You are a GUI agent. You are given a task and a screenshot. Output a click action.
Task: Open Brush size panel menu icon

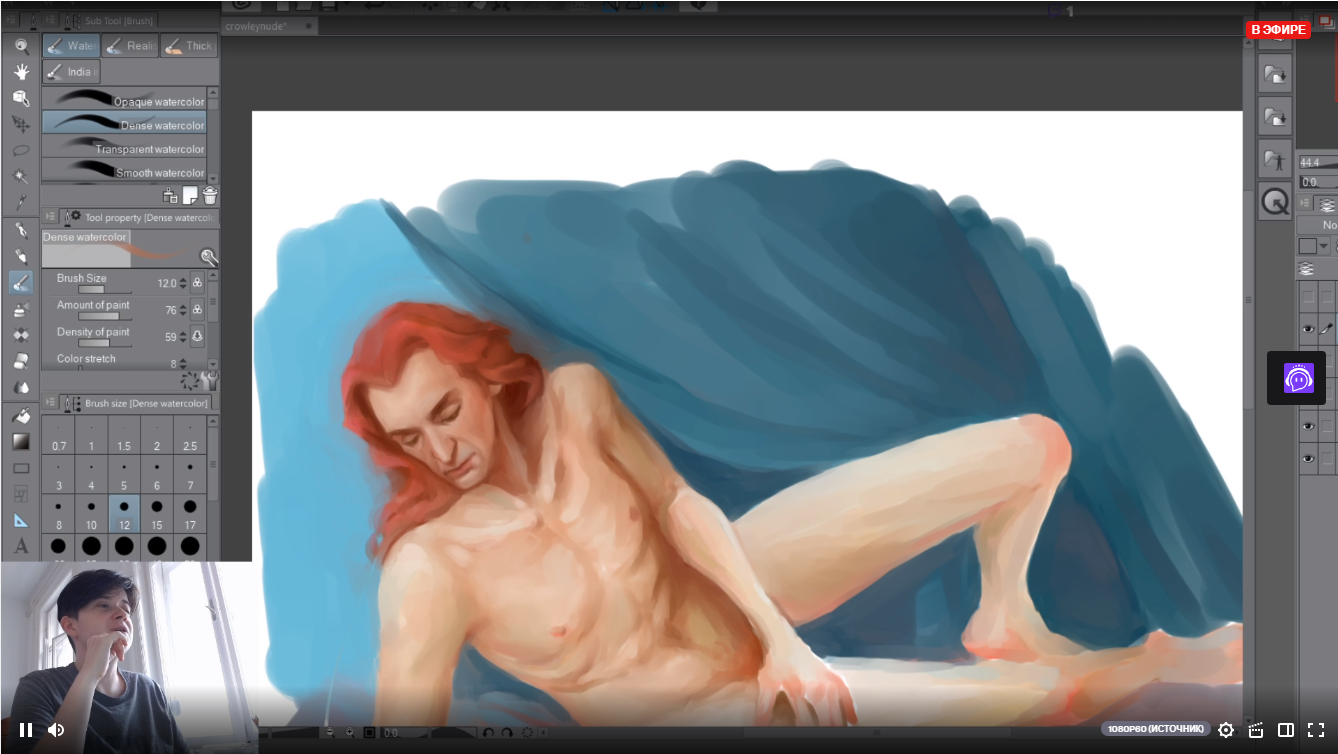(x=51, y=402)
